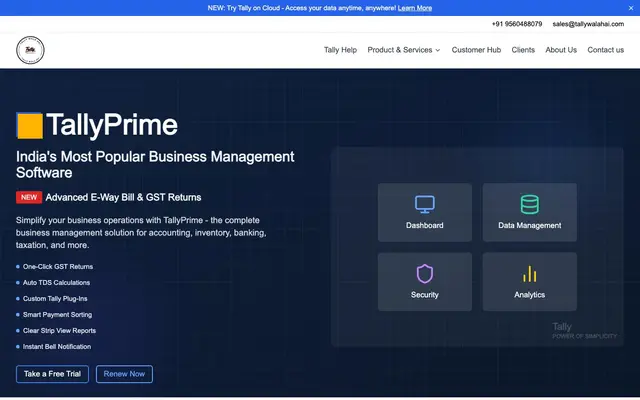The width and height of the screenshot is (640, 400).
Task: Click the Analytics bar chart icon
Action: tap(529, 273)
